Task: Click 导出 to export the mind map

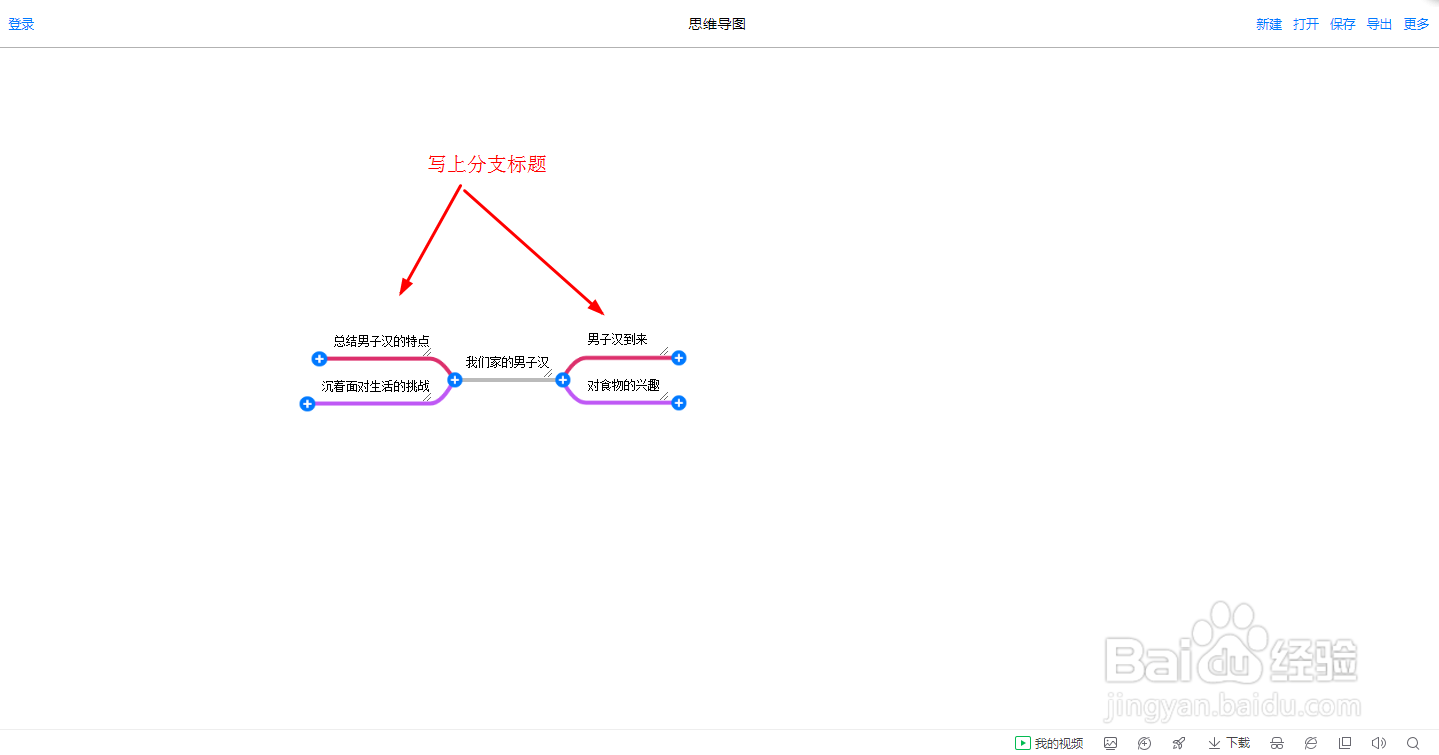Action: (1380, 24)
